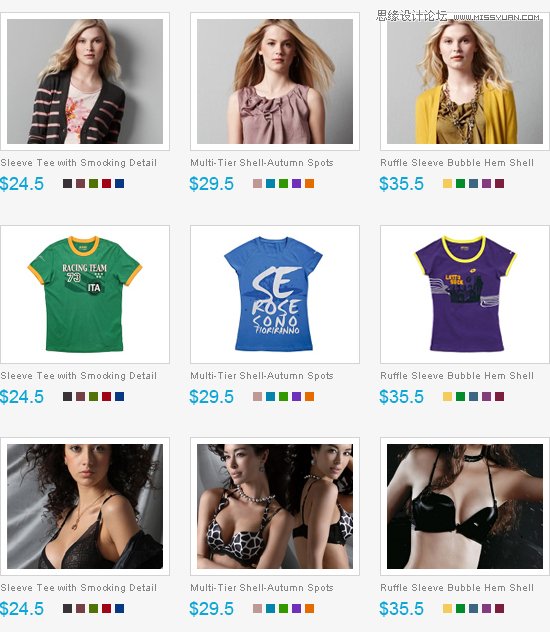This screenshot has width=550, height=632.
Task: Select yellow swatch under top-row $35.5 item
Action: [x=447, y=184]
